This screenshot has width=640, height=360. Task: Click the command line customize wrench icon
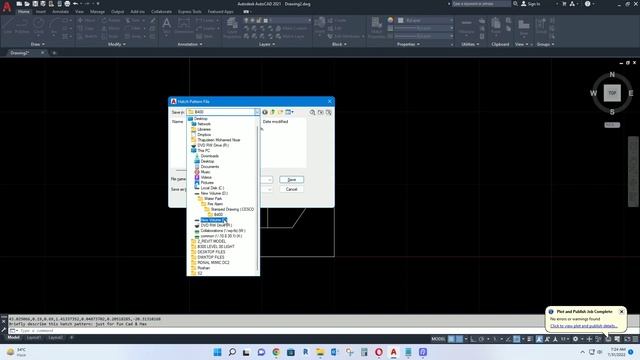pos(4,329)
